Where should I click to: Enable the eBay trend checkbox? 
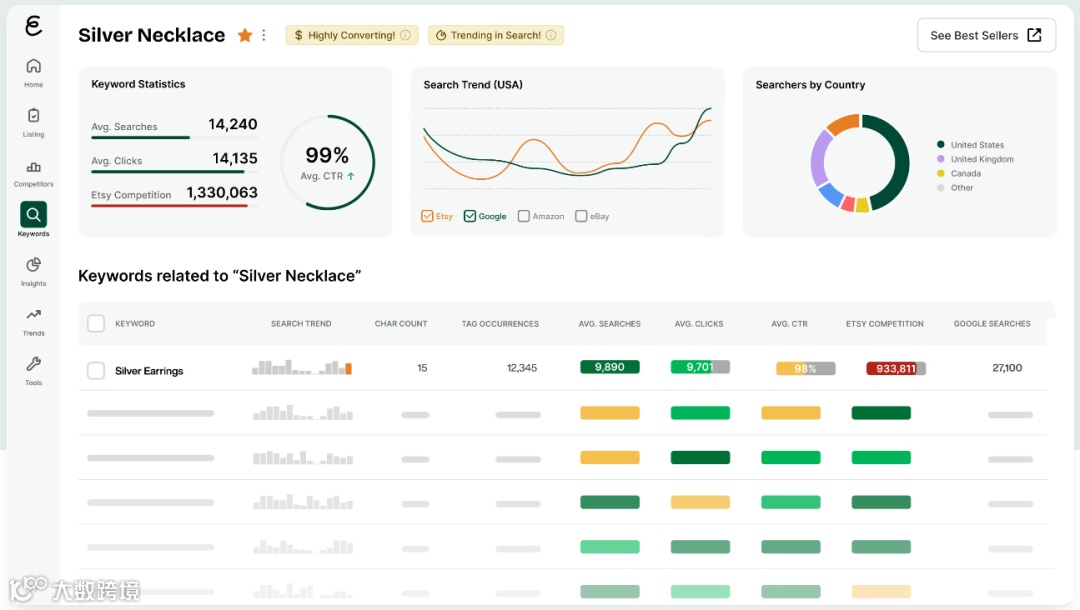point(581,216)
